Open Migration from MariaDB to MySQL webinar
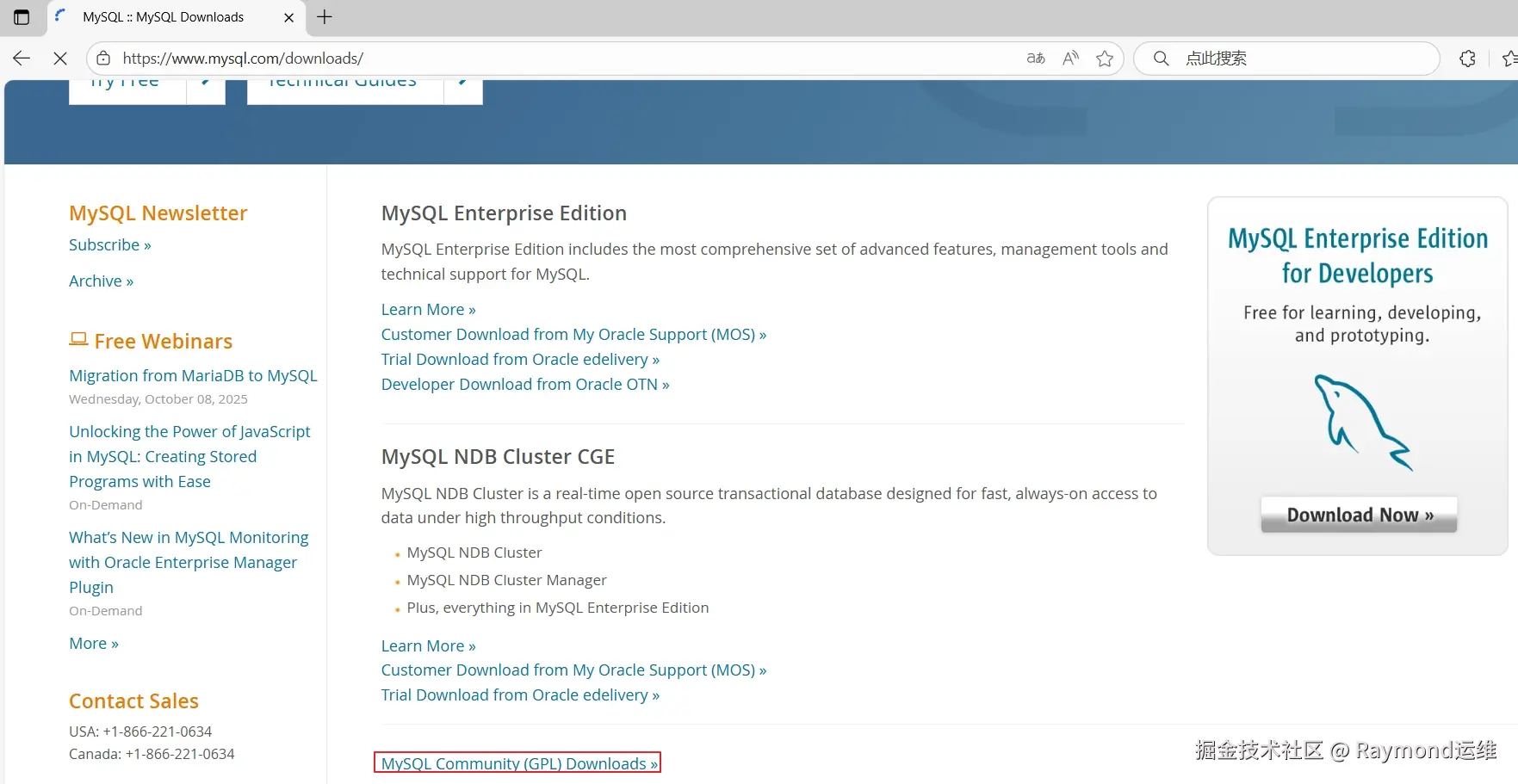Screen dimensions: 1518x784 [193, 376]
